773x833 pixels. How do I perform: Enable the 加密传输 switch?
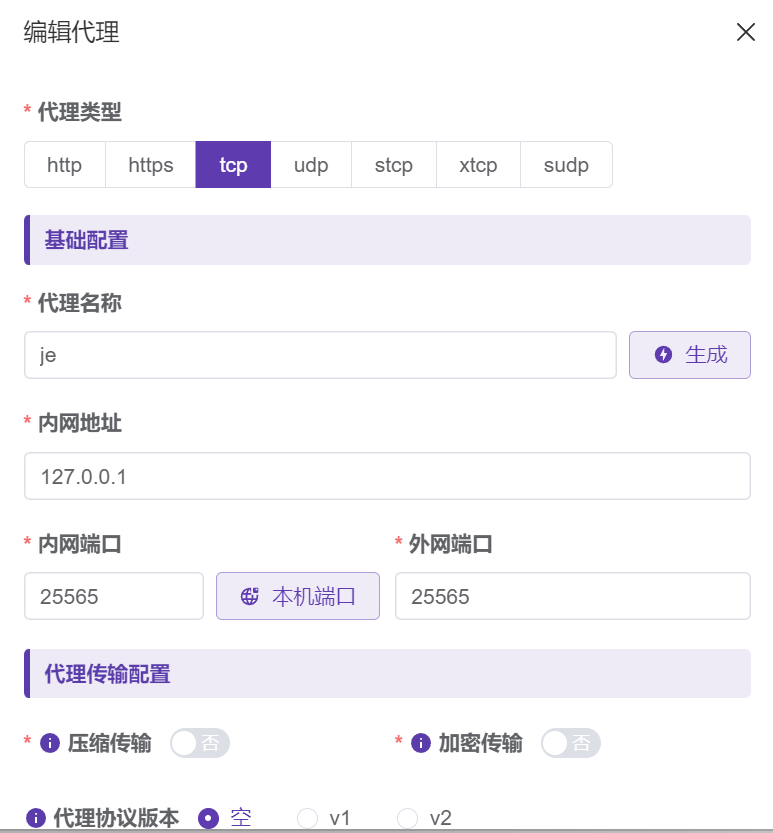(x=571, y=743)
